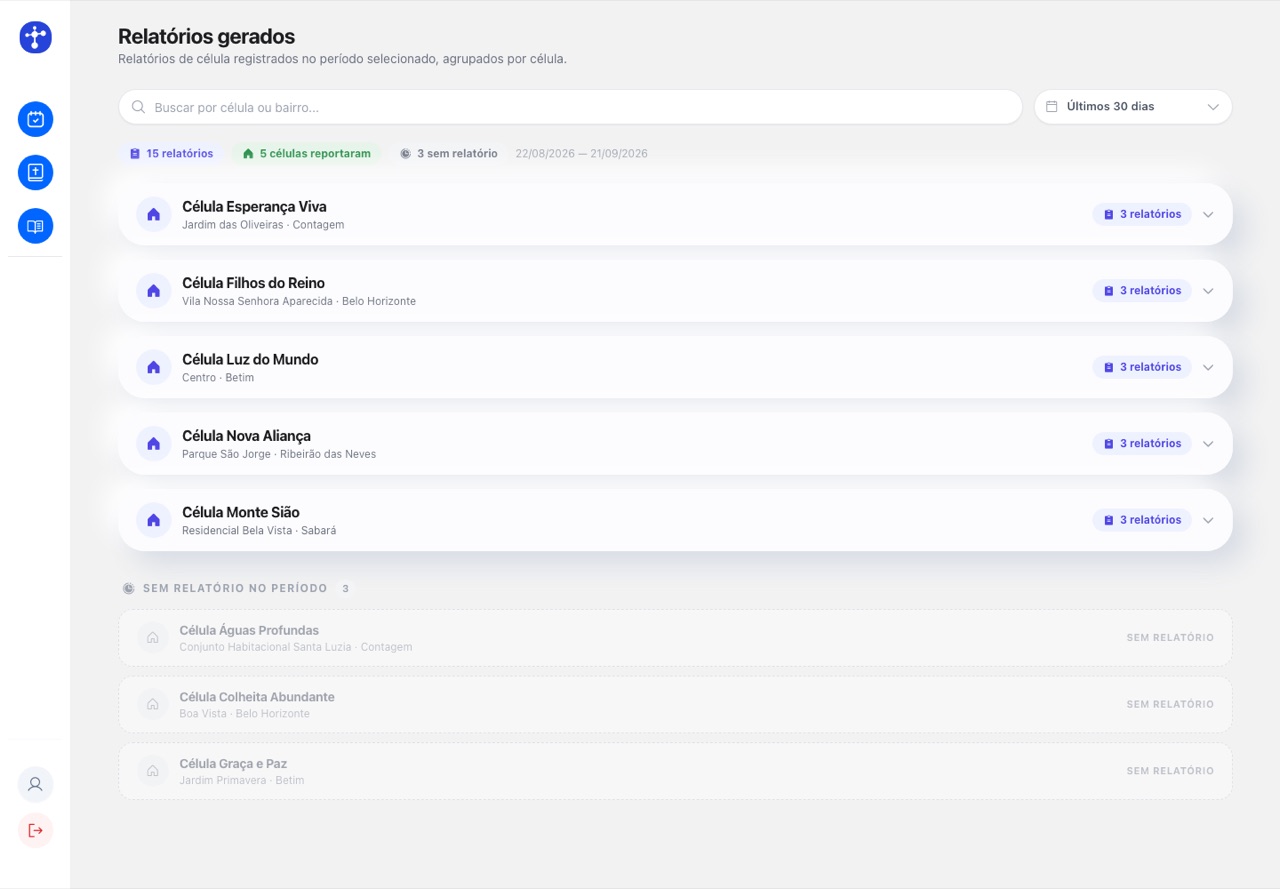
Task: Open the Bible book sidebar icon
Action: (35, 173)
